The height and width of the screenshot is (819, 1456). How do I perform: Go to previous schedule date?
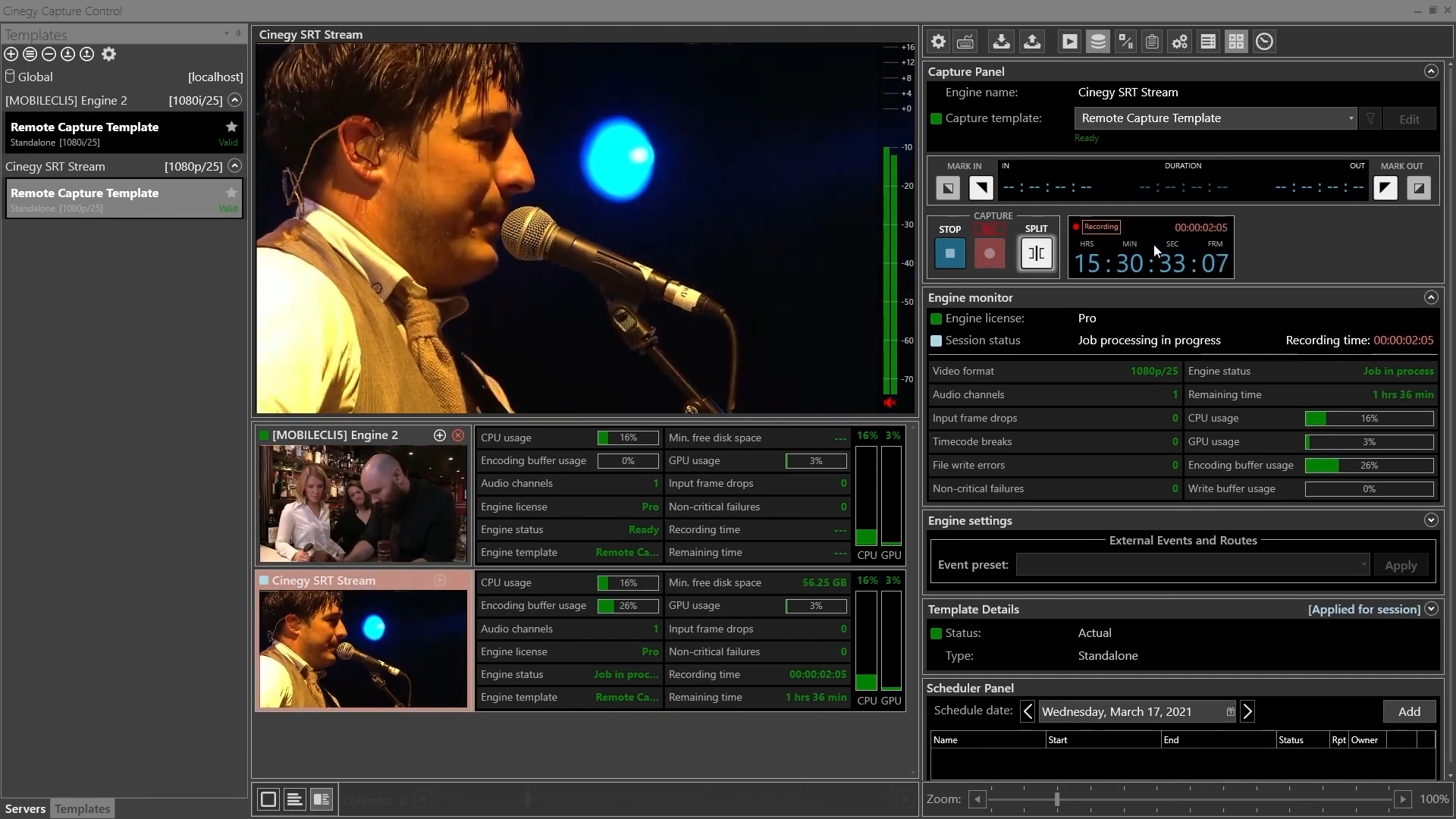1028,711
